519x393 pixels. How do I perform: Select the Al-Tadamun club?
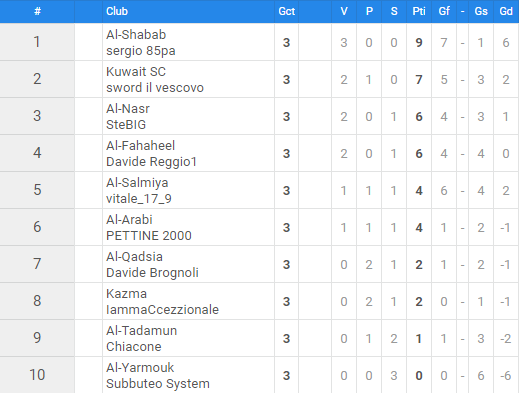tap(141, 331)
